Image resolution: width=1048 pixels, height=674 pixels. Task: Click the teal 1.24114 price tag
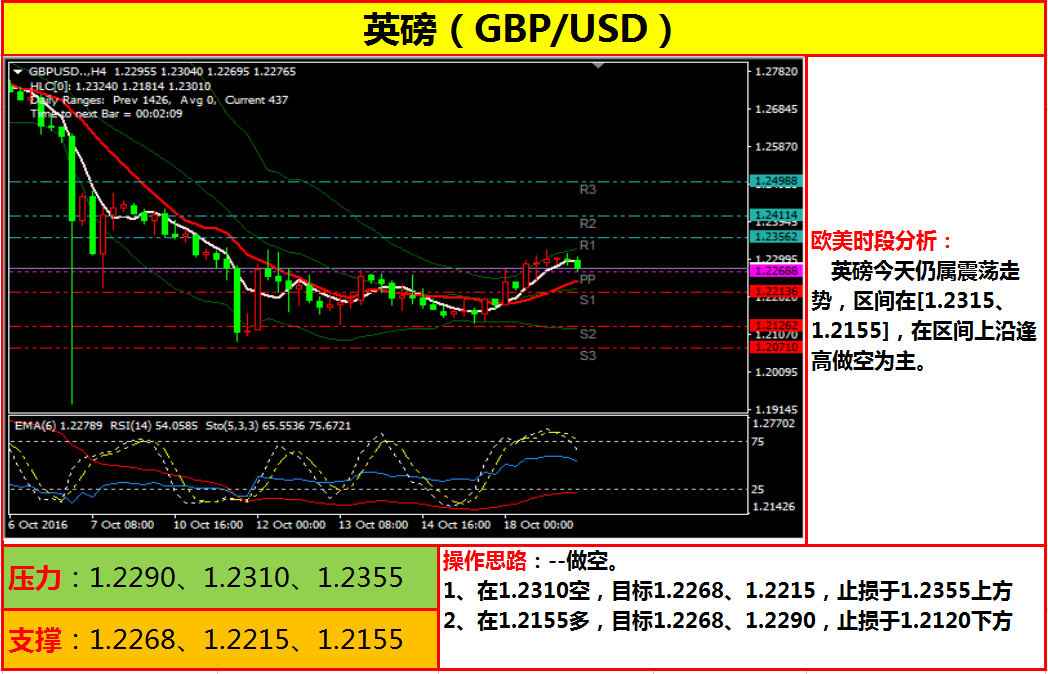[775, 215]
